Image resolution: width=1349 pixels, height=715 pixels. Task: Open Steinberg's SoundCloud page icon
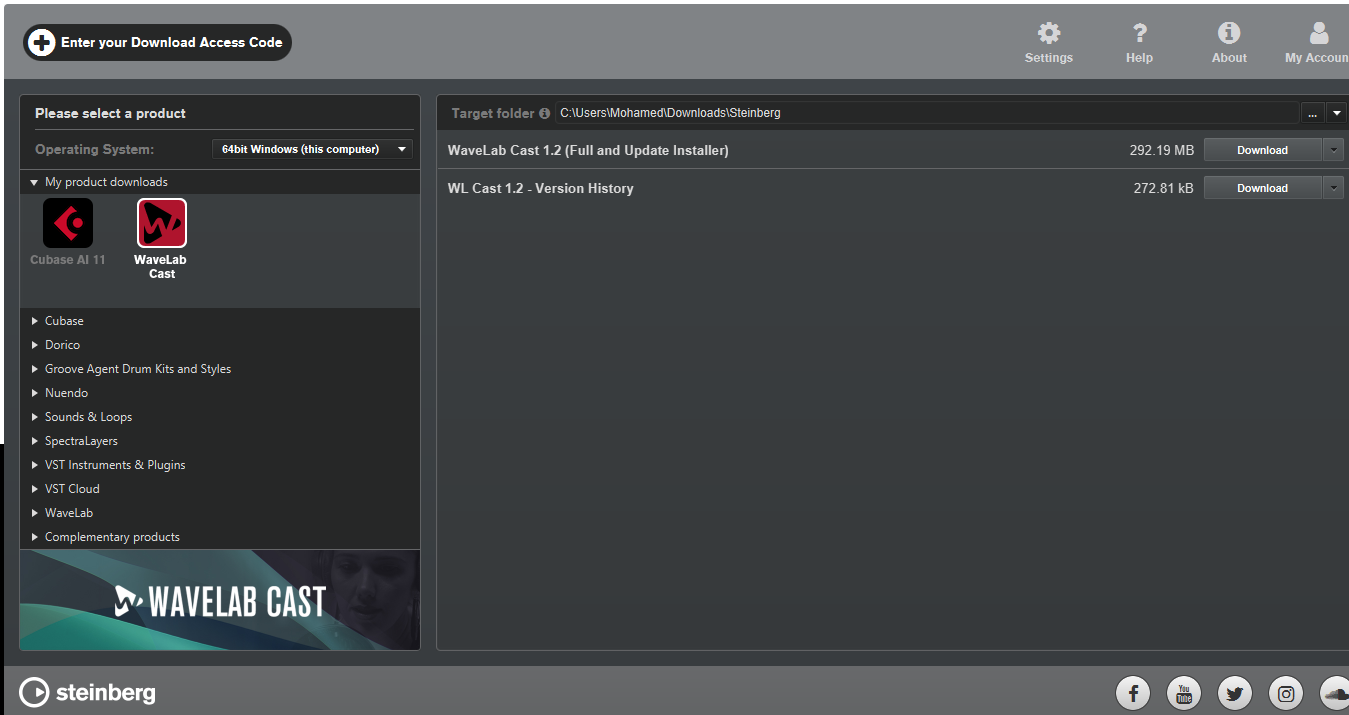click(x=1335, y=692)
